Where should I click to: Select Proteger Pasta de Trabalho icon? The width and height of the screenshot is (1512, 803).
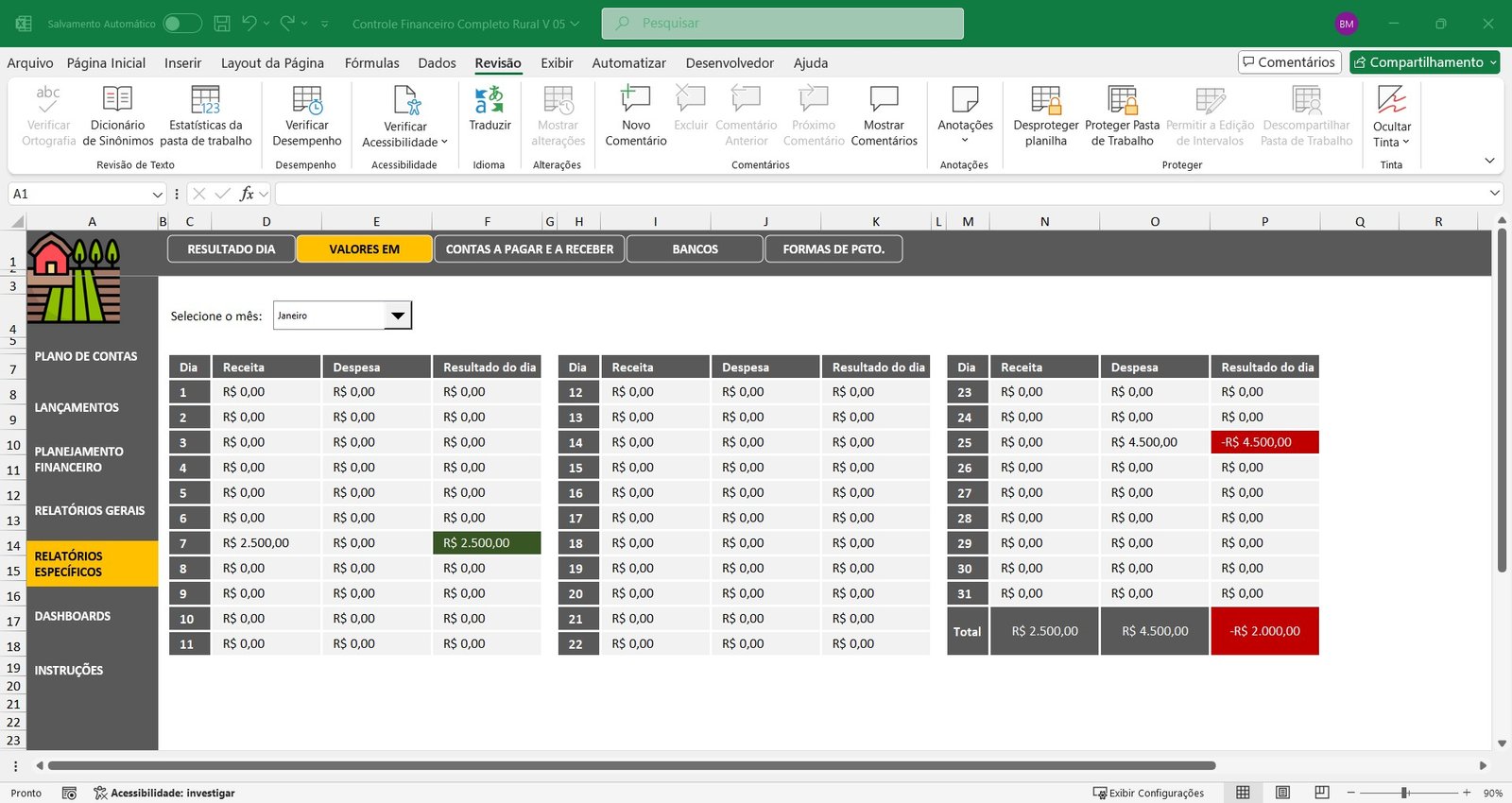click(x=1122, y=100)
